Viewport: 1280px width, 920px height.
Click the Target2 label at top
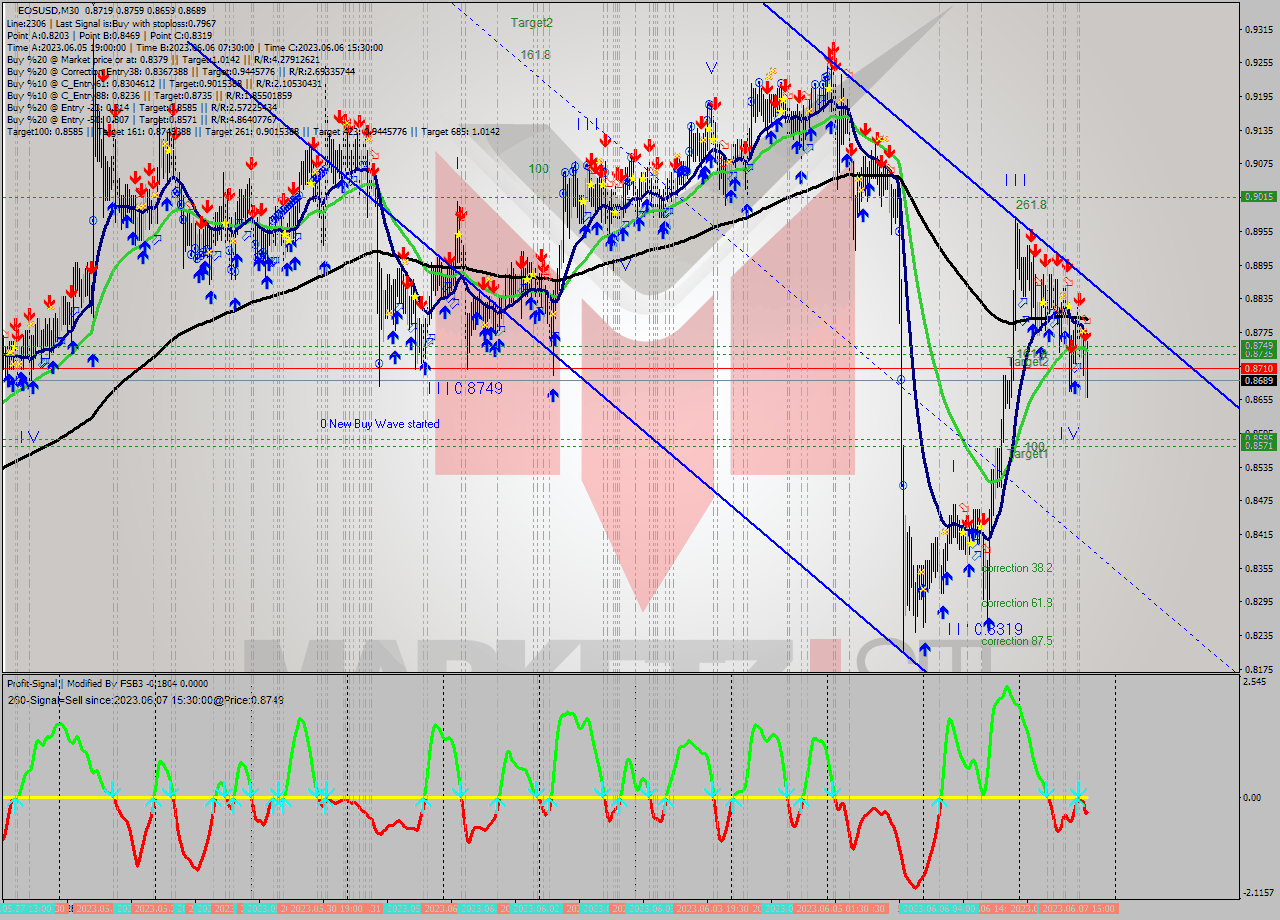(531, 22)
